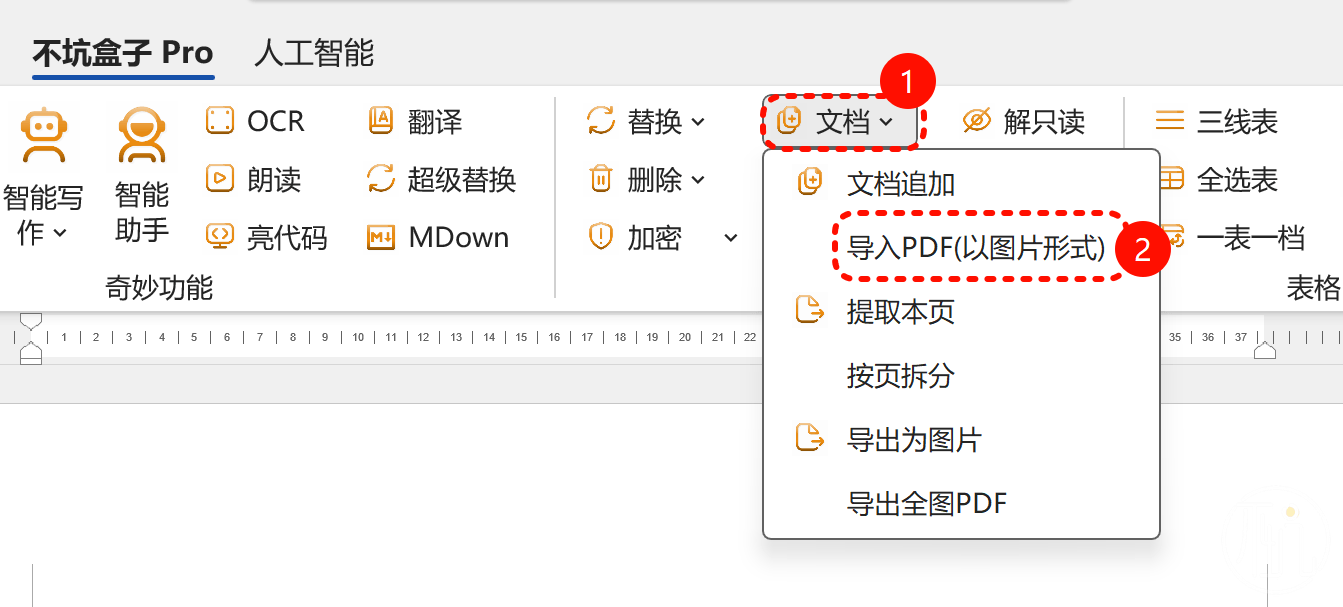Viewport: 1343px width, 607px height.
Task: Switch to the 人工智能 tab
Action: [314, 52]
